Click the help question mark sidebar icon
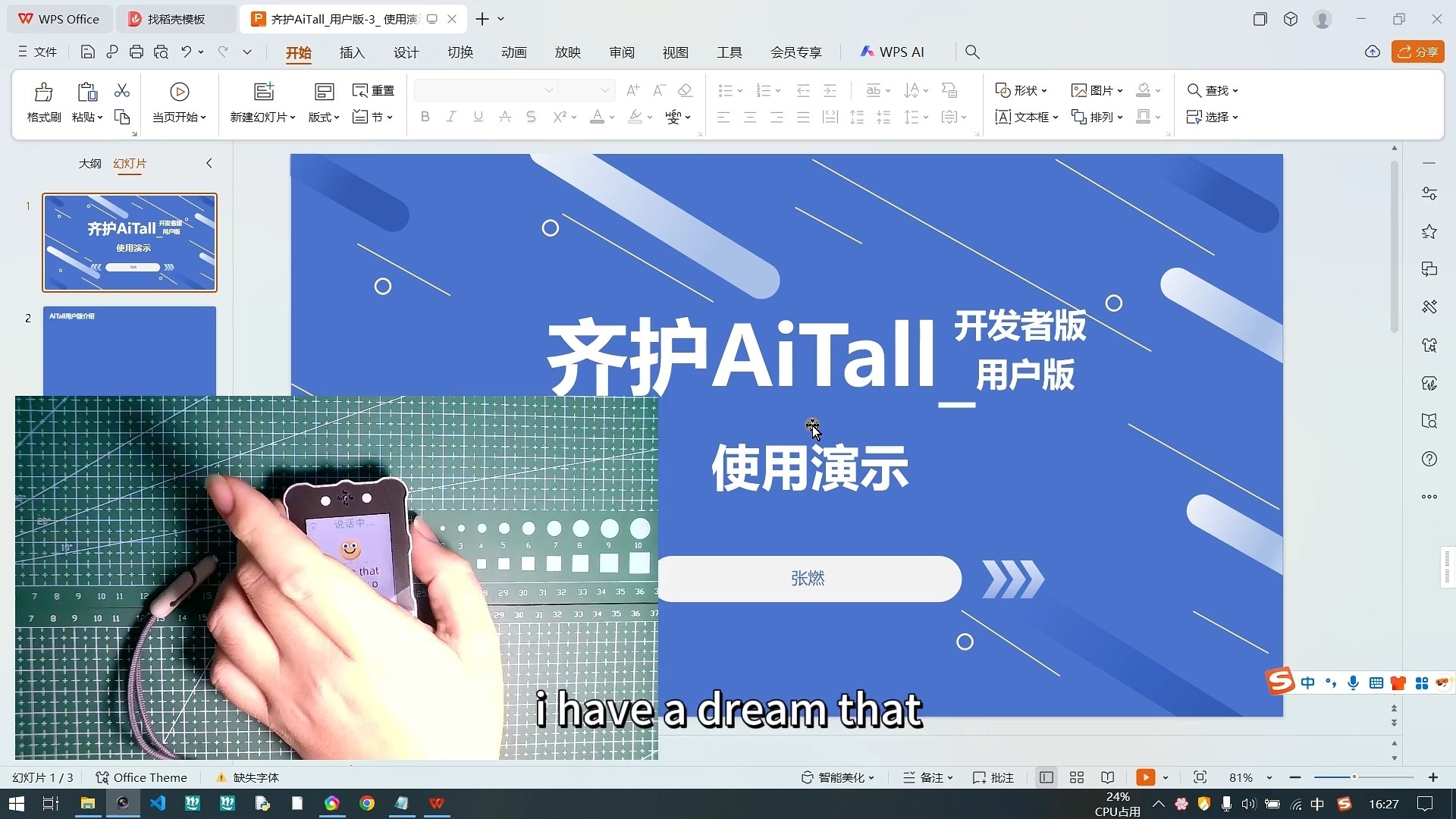The image size is (1456, 819). click(1429, 459)
